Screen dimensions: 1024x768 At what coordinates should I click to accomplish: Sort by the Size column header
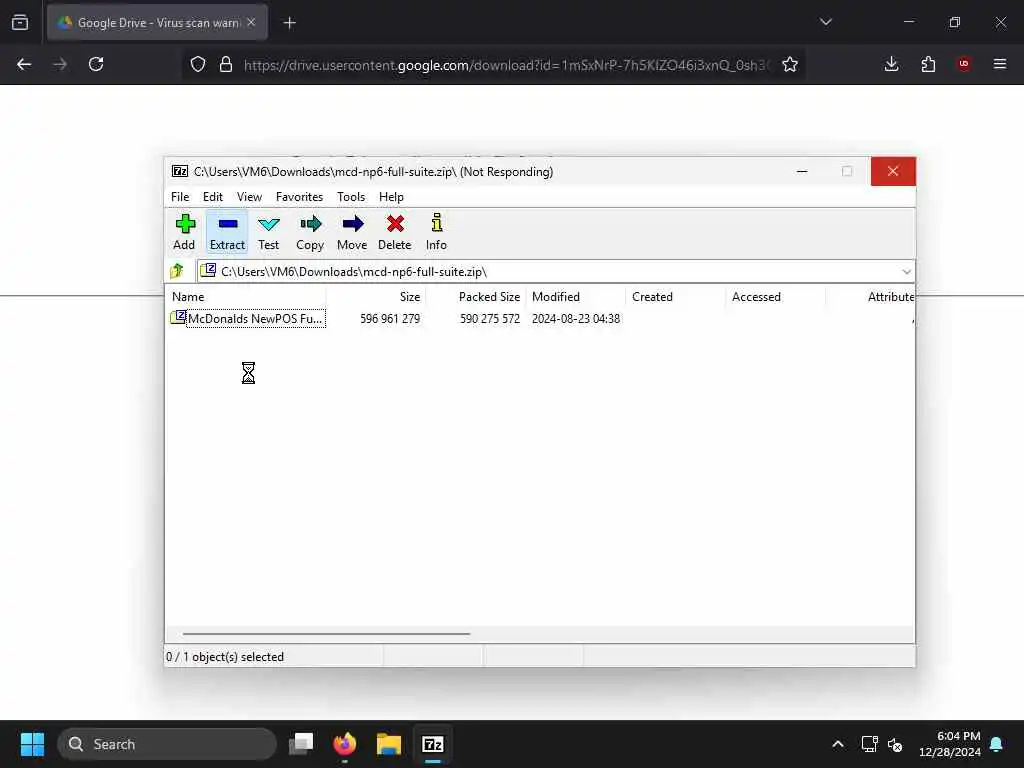tap(376, 296)
